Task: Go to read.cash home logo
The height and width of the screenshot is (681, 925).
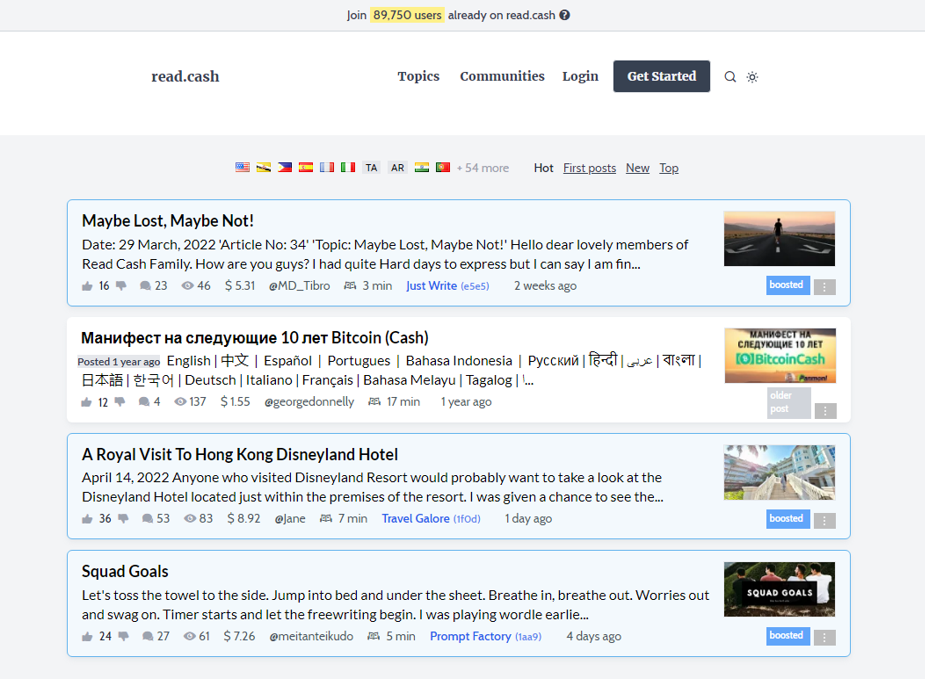Action: (185, 76)
